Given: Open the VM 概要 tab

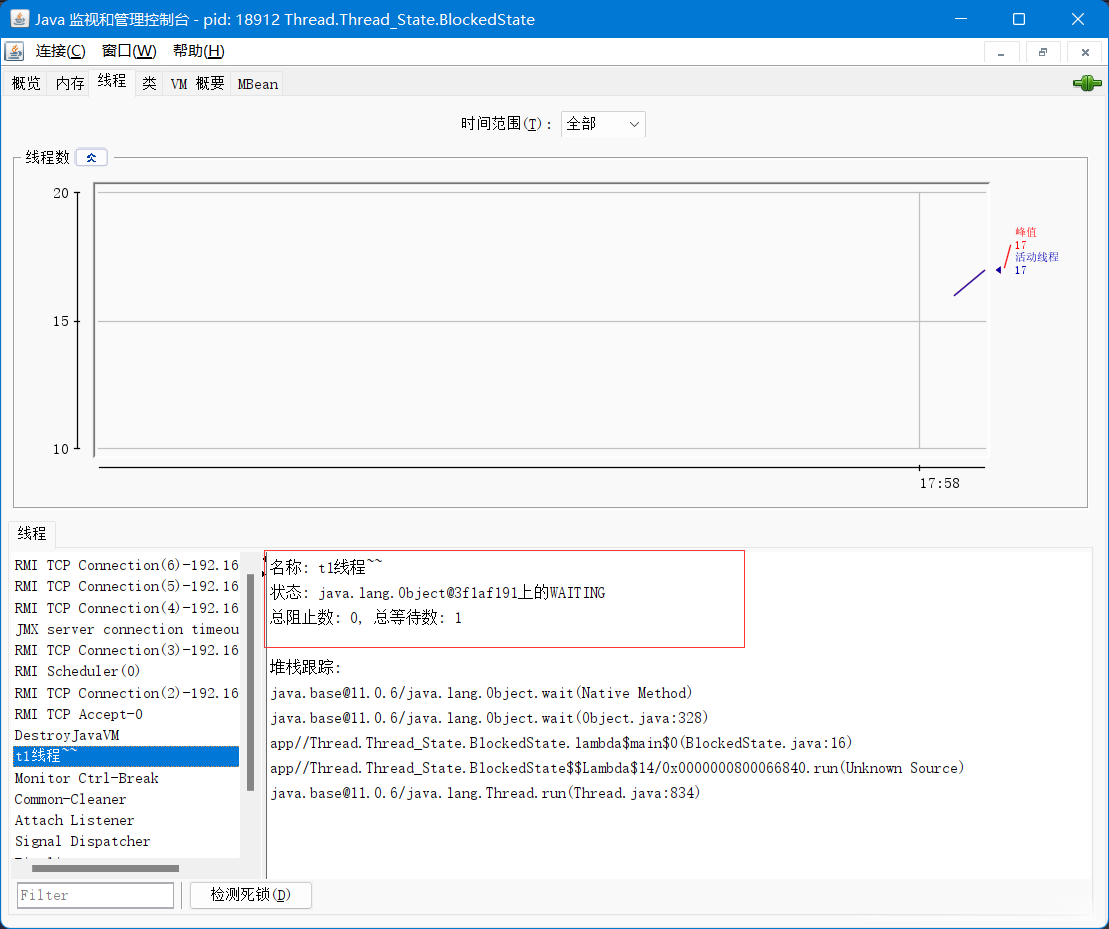Looking at the screenshot, I should coord(197,84).
